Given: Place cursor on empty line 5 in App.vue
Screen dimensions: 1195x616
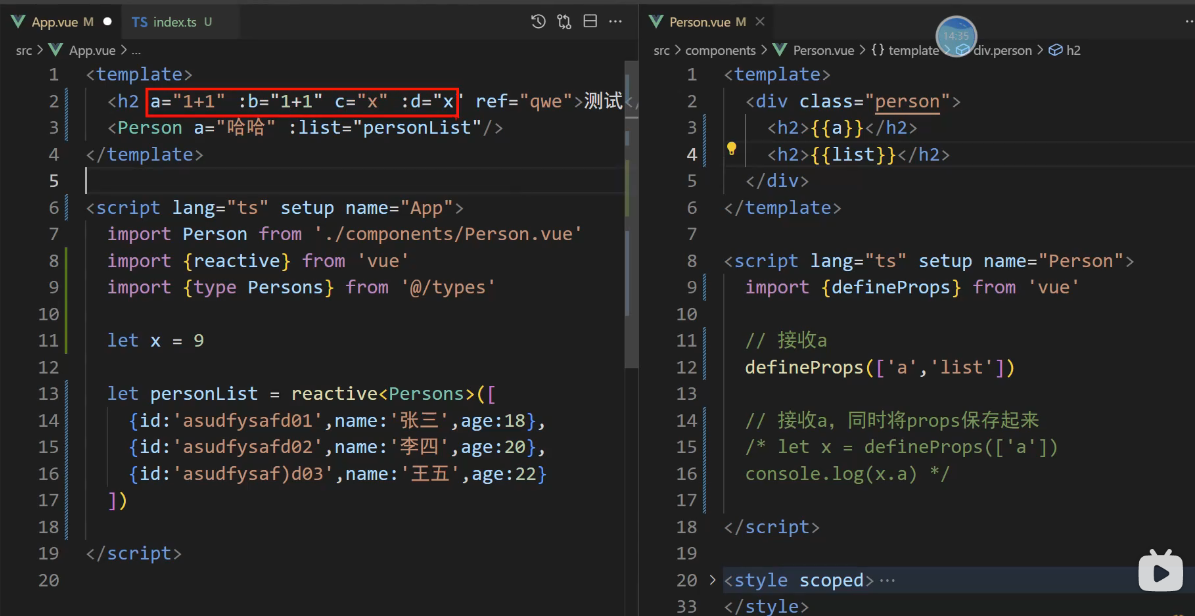Looking at the screenshot, I should 354,181.
